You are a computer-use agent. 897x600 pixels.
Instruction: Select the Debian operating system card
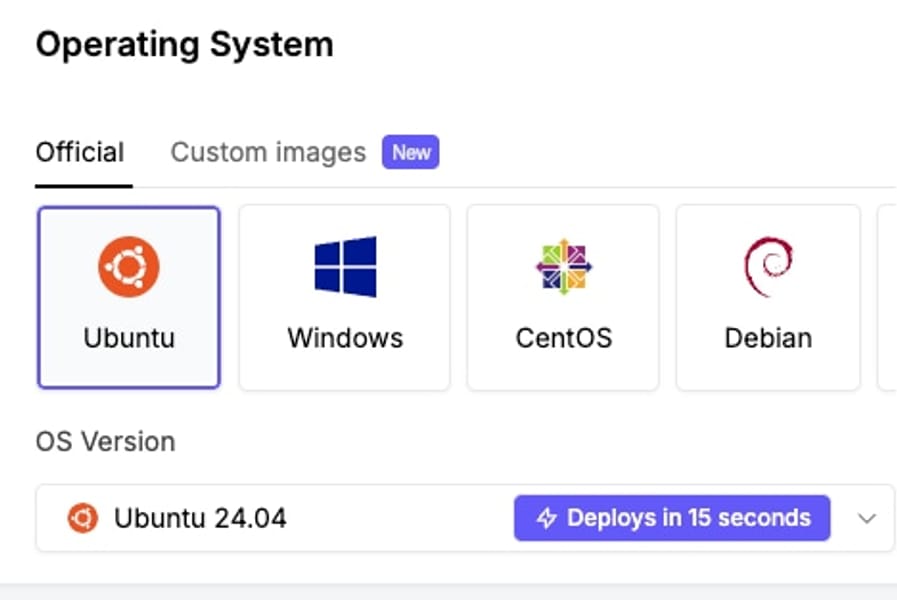pyautogui.click(x=768, y=297)
